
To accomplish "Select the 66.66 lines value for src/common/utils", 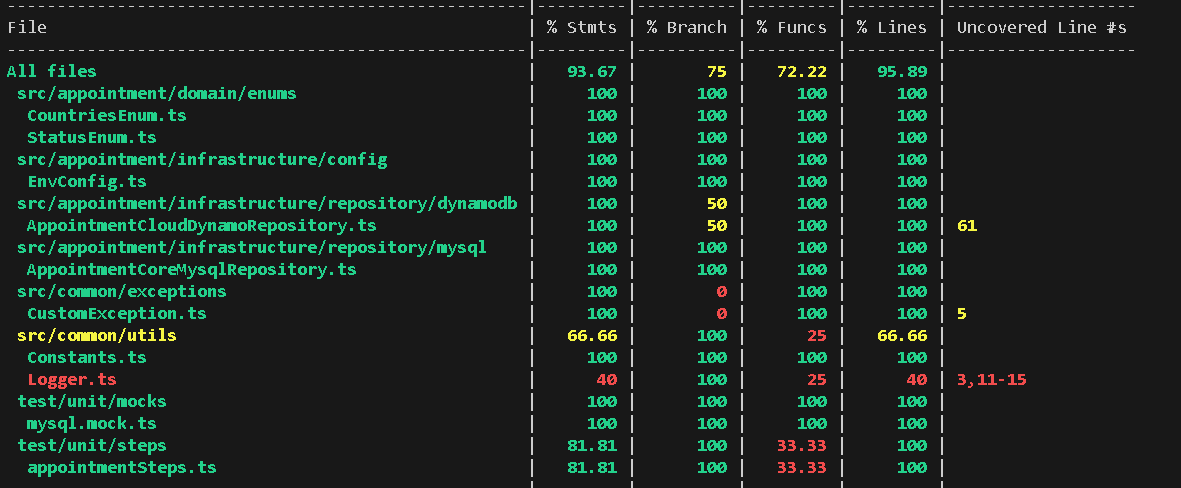I will pos(902,335).
